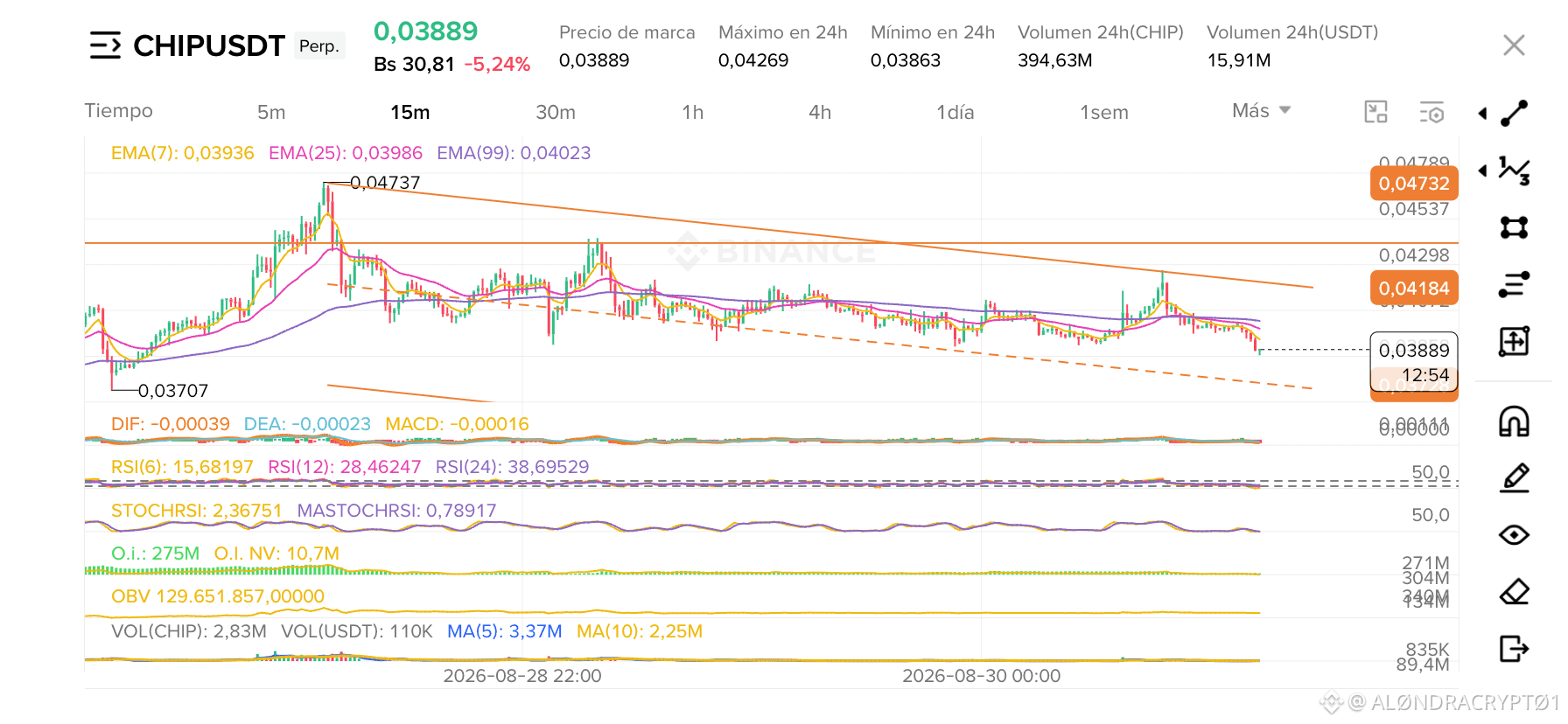Select the RSI(12) indicator label
The height and width of the screenshot is (724, 1568).
click(x=345, y=467)
